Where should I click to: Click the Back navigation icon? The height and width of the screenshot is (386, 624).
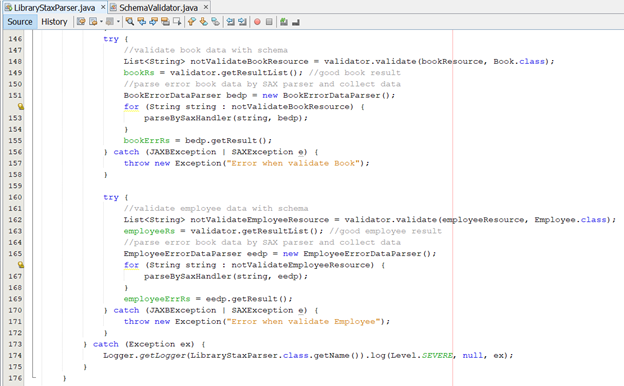pyautogui.click(x=93, y=22)
